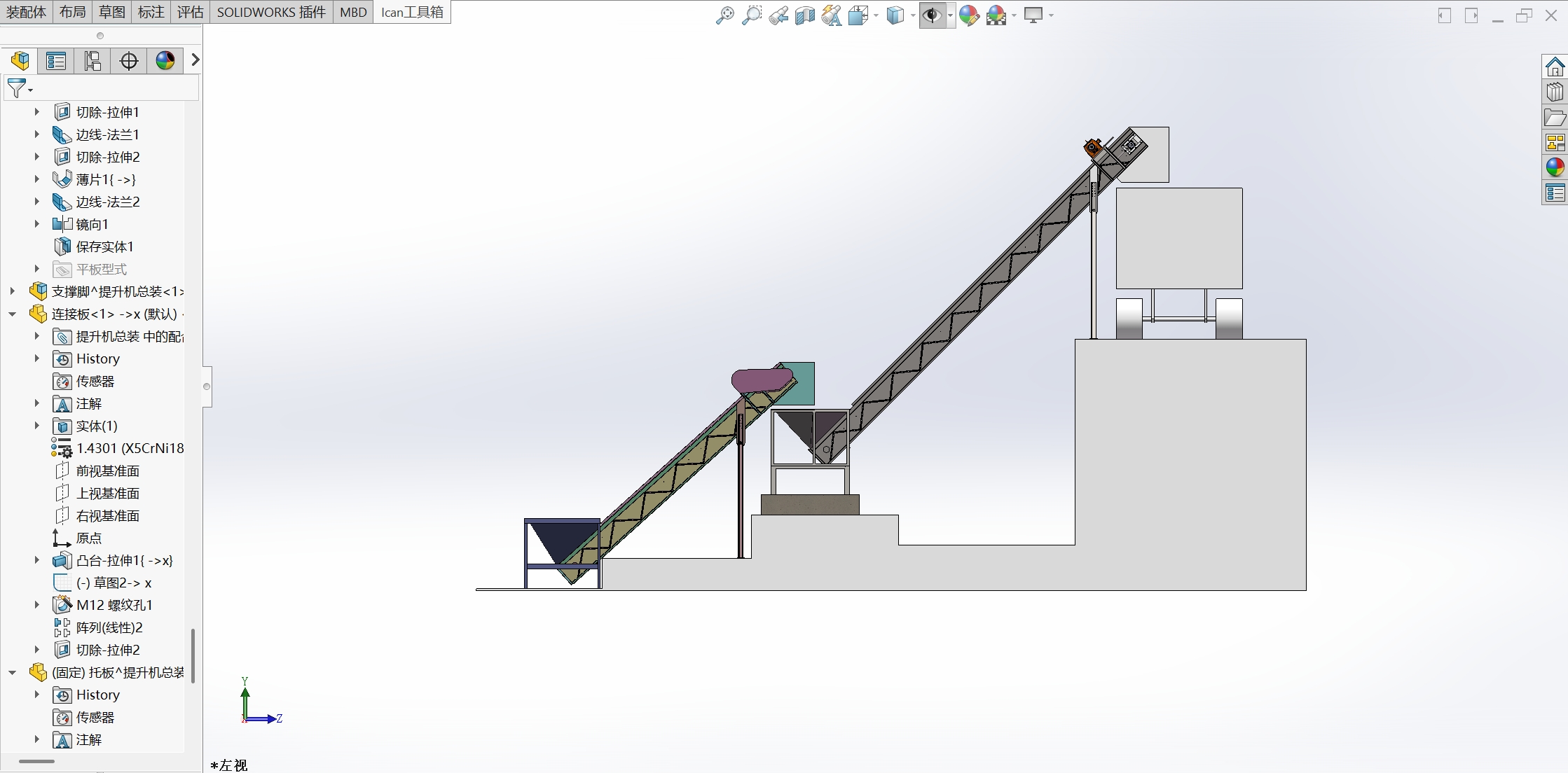Click the feature tree vertical scrollbar

[193, 655]
